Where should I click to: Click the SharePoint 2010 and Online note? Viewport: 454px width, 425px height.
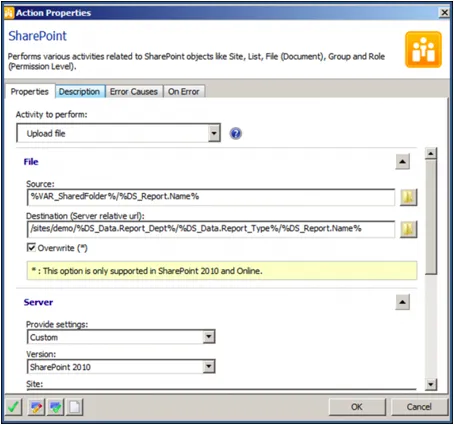tap(222, 271)
